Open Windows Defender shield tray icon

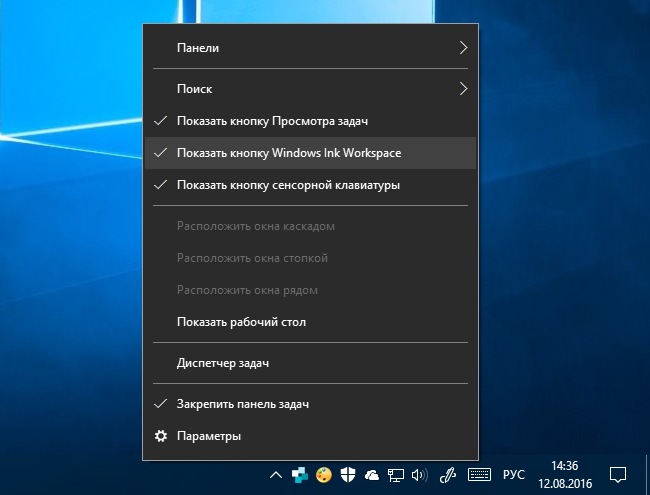tap(348, 475)
